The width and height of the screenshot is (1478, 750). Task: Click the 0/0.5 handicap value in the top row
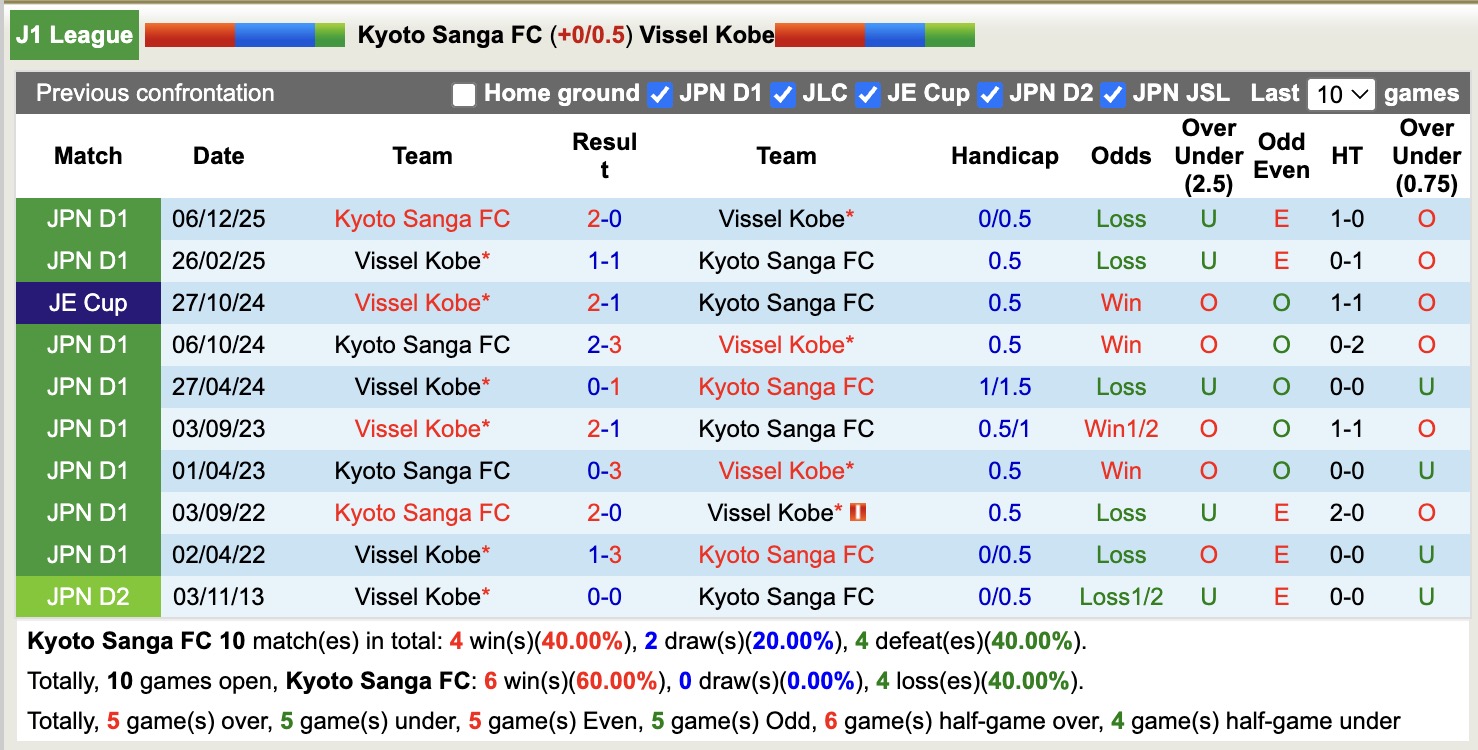[x=1004, y=218]
